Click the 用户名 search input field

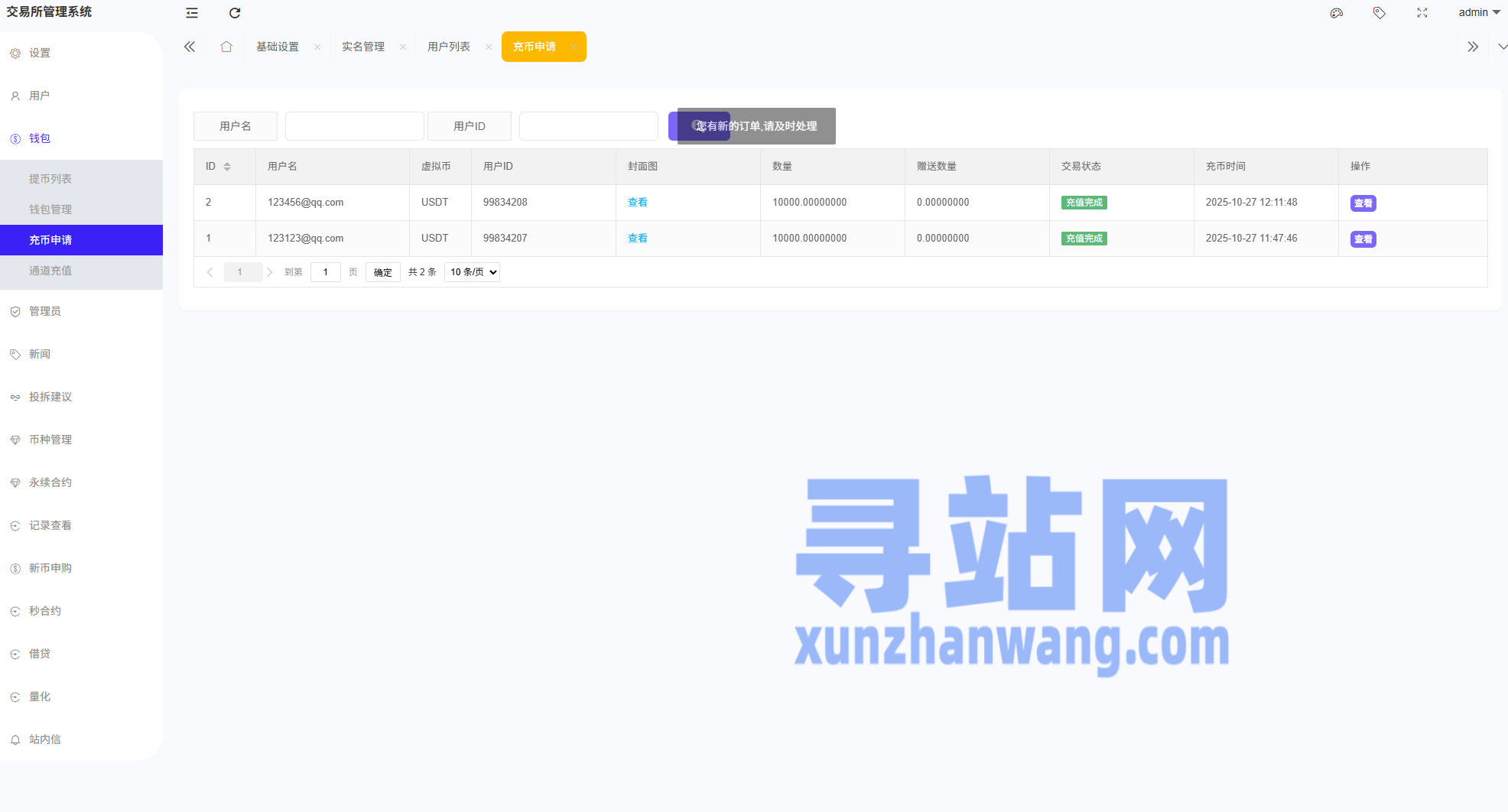354,126
